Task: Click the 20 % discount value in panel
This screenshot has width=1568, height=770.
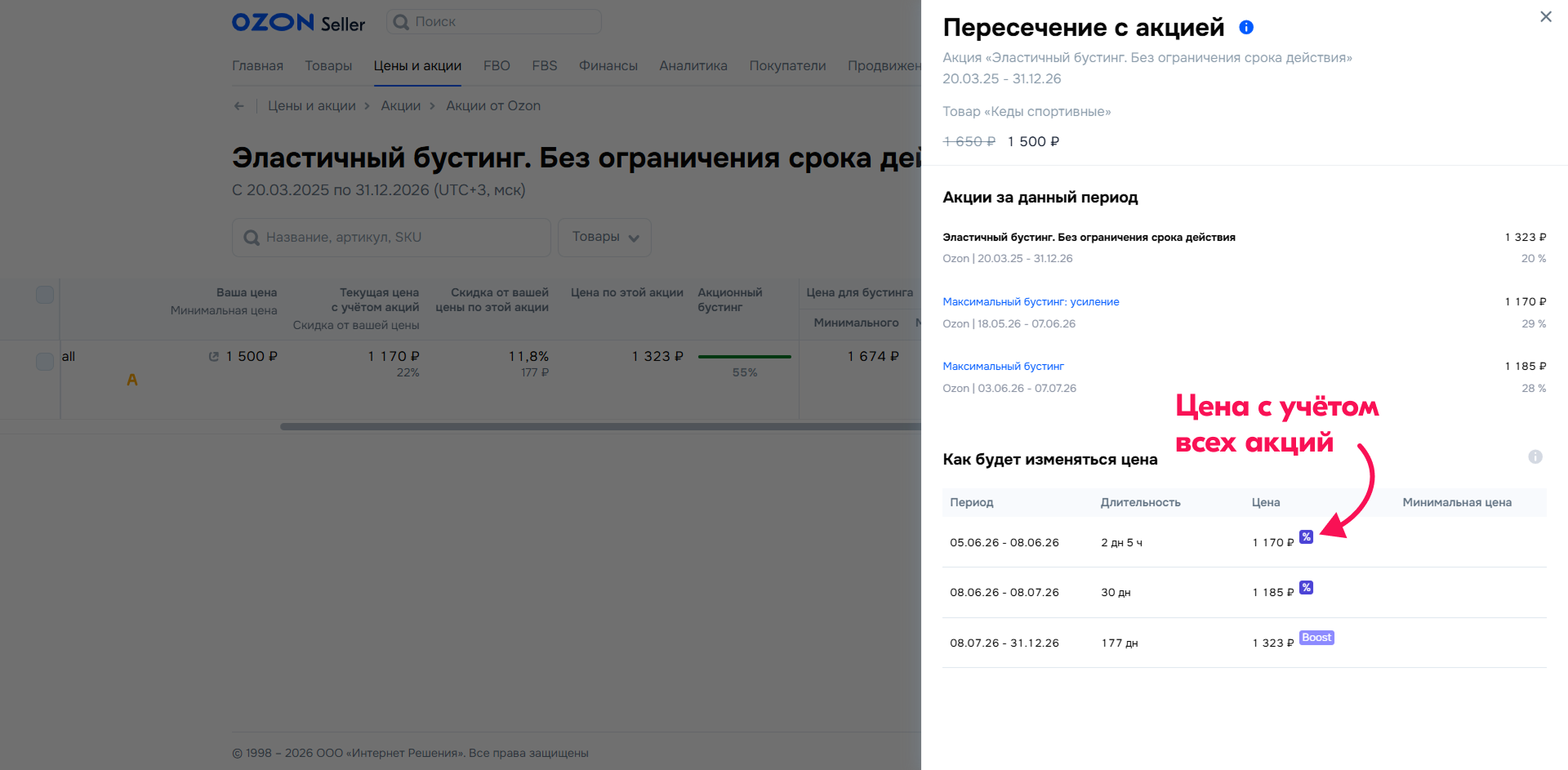Action: pos(1534,259)
